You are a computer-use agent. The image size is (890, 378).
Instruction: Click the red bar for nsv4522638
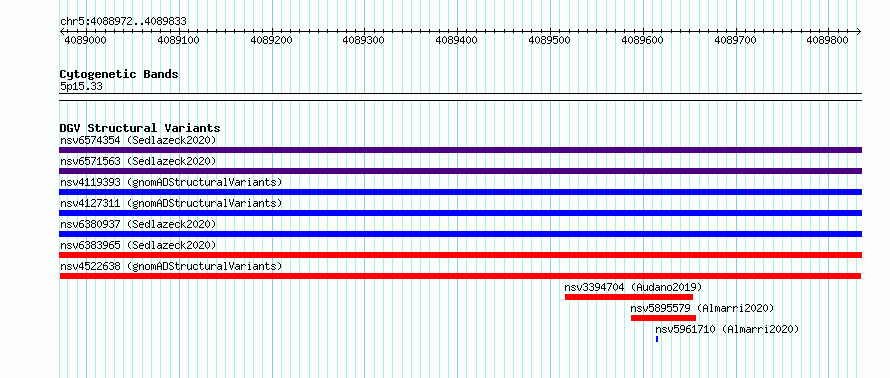pos(460,276)
